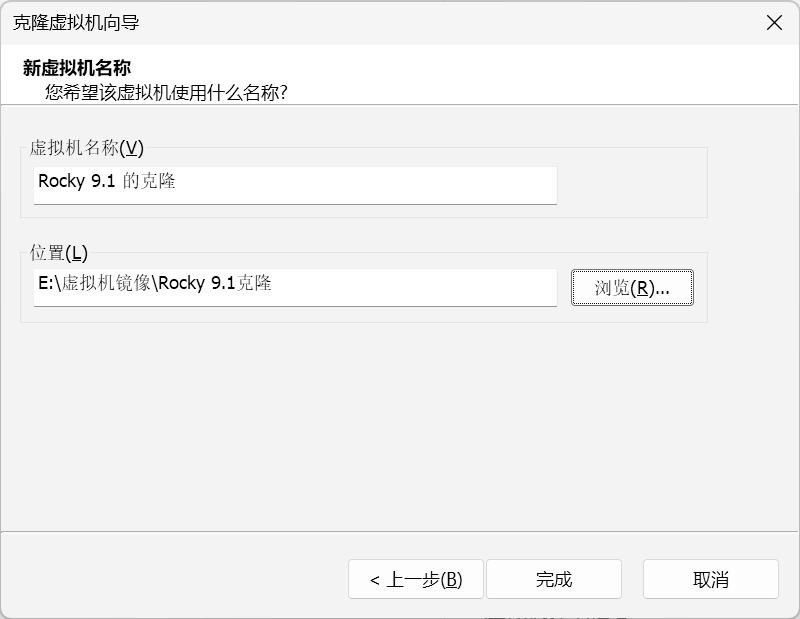Screen dimensions: 800x619
Task: Open the 浏览(R)... folder browser
Action: (x=632, y=288)
